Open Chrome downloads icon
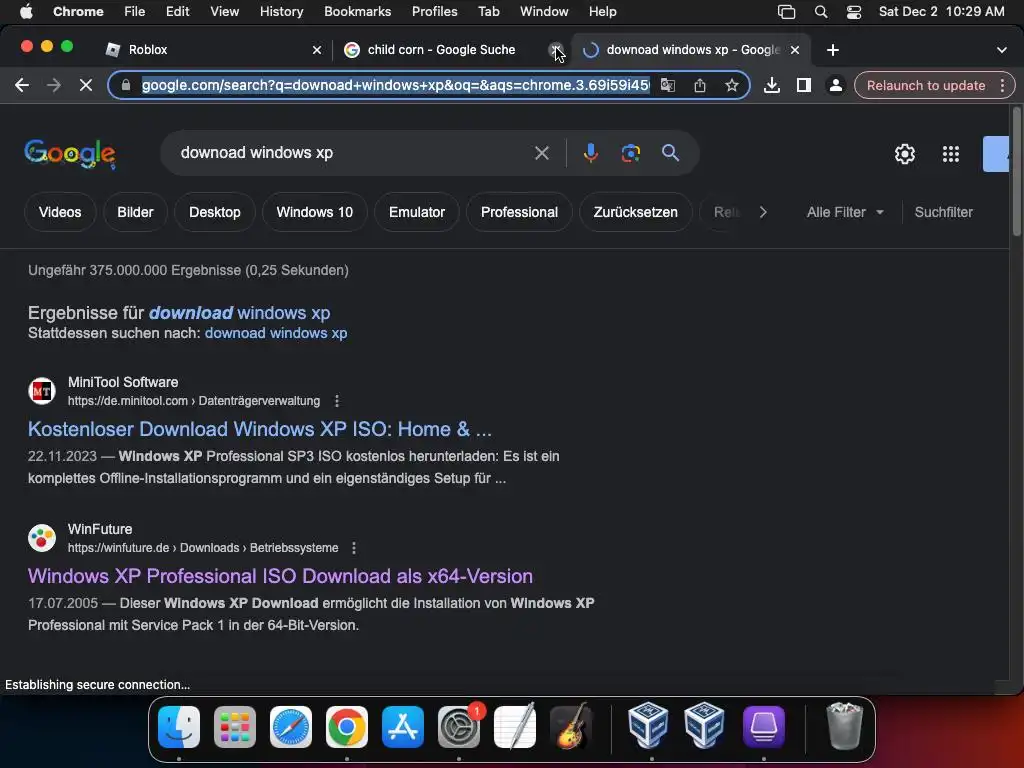The width and height of the screenshot is (1024, 768). tap(771, 86)
